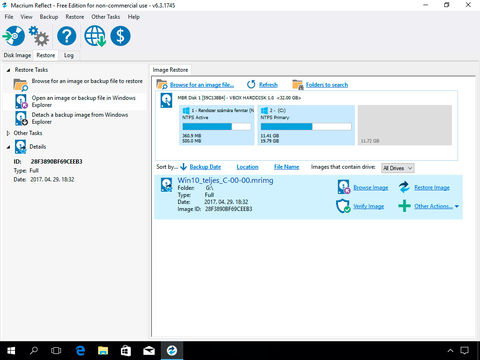Collapse the Details section
The width and height of the screenshot is (480, 360).
click(8, 147)
